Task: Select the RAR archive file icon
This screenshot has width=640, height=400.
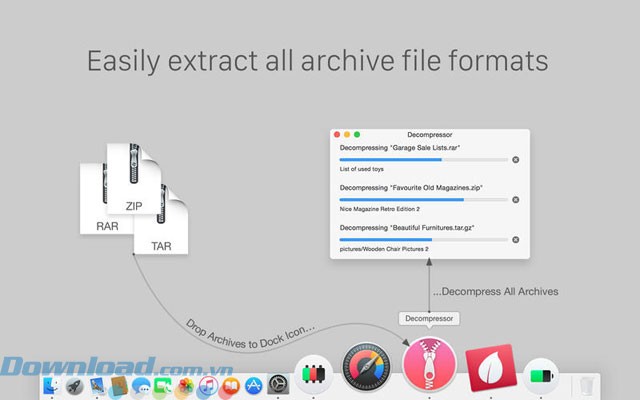Action: click(x=105, y=205)
